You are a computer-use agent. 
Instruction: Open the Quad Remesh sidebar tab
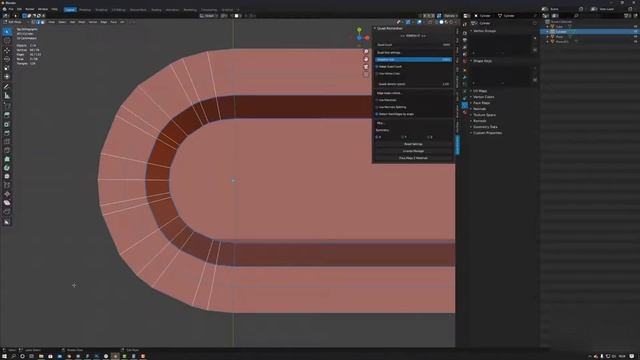(458, 145)
